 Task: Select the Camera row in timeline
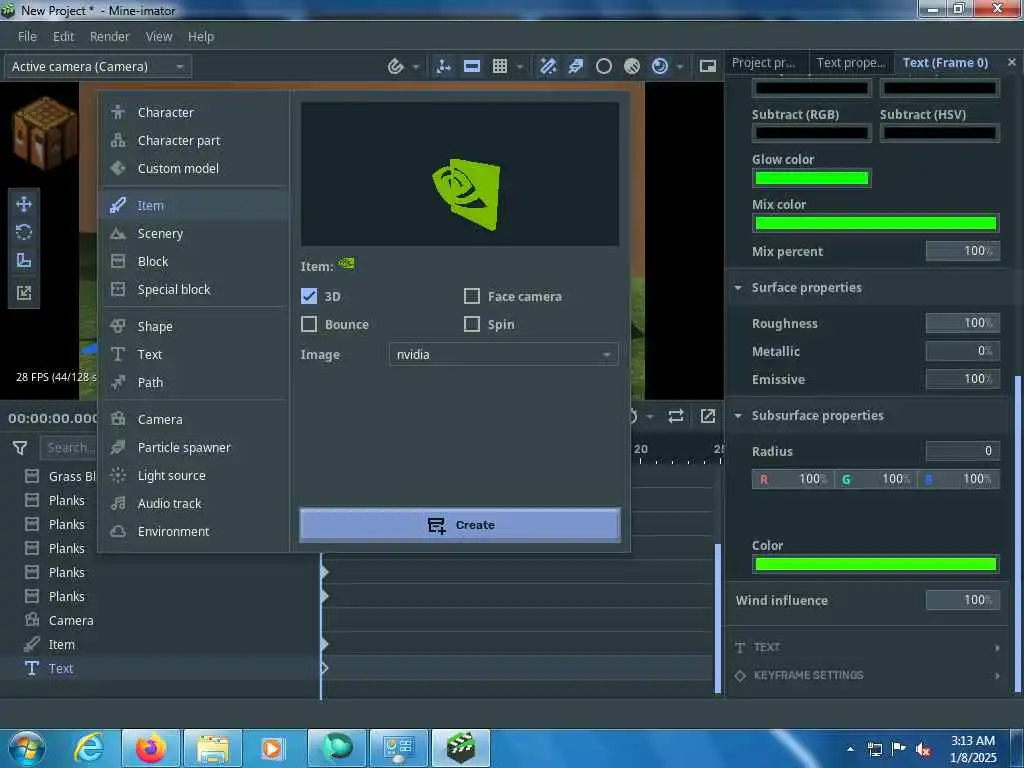(160, 620)
